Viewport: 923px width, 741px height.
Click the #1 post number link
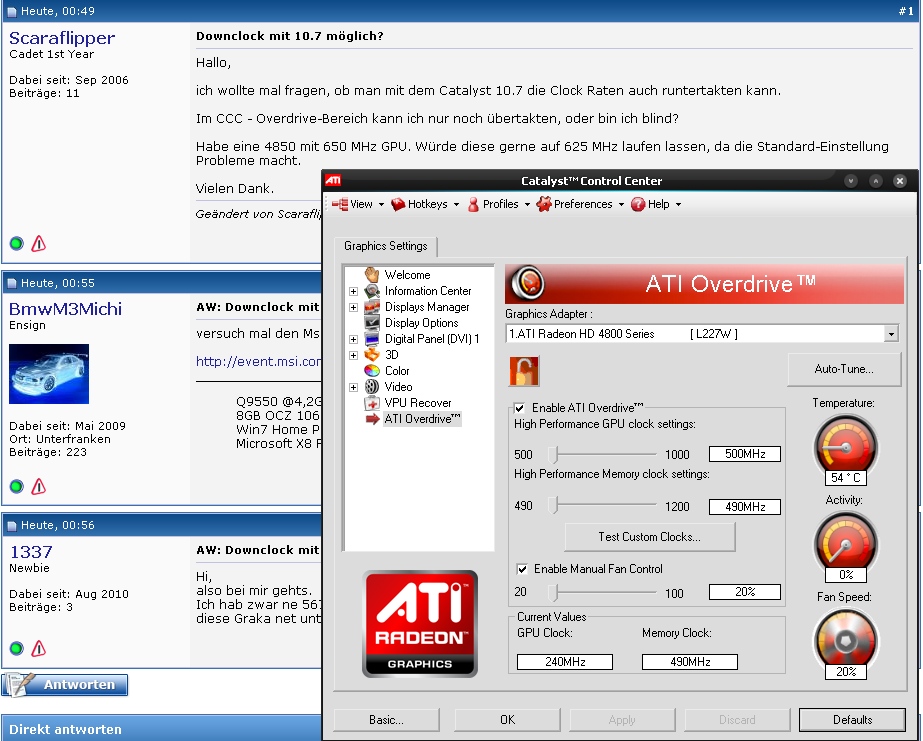coord(906,11)
